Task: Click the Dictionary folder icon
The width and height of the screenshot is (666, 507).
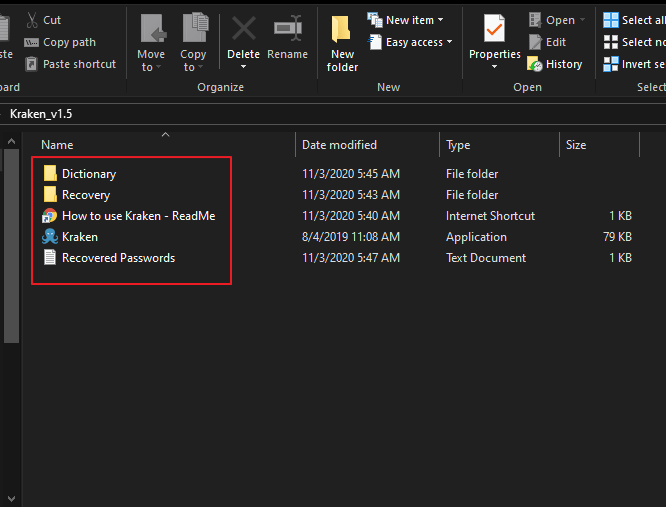Action: click(50, 173)
